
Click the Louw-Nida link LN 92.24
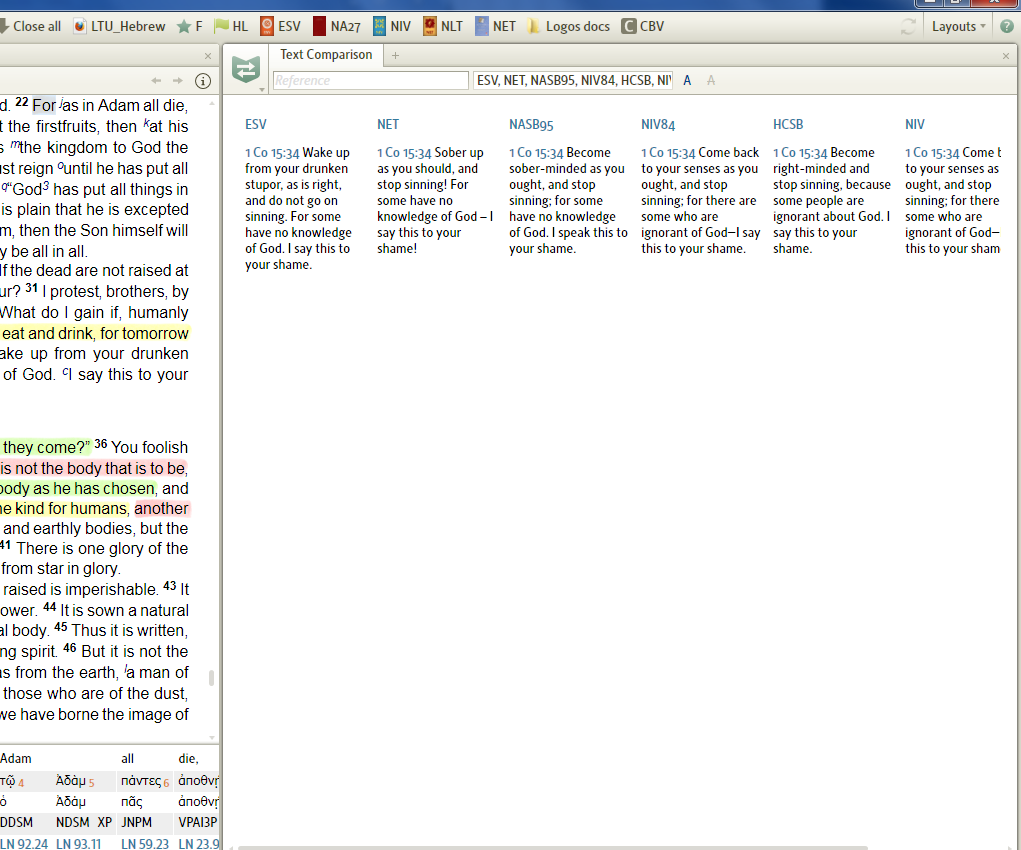(x=24, y=844)
